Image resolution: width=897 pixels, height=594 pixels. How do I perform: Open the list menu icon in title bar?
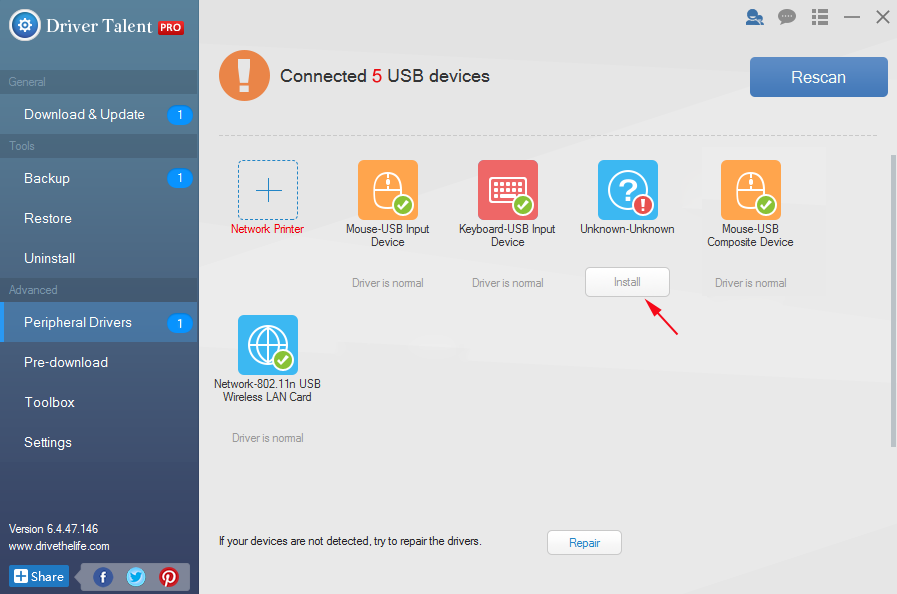point(820,17)
